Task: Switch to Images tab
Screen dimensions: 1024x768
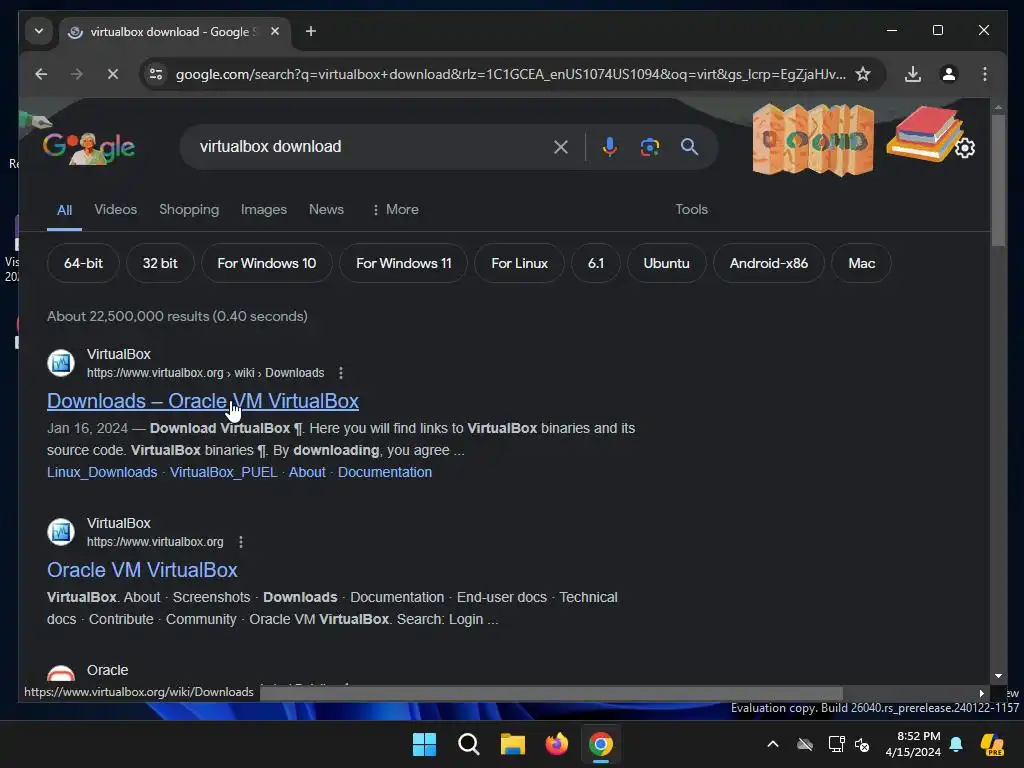Action: (x=264, y=210)
